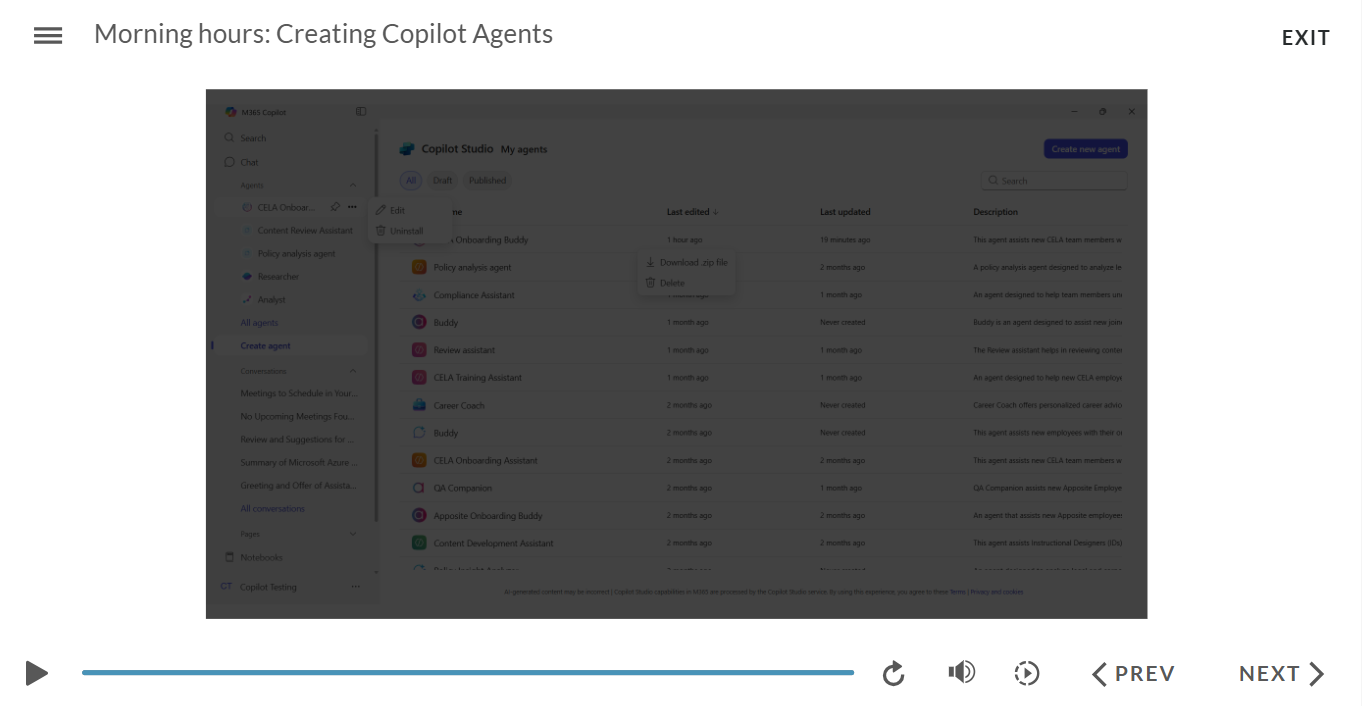Advance with the NEXT button
Screen dimensions: 1362x706
coord(1282,674)
